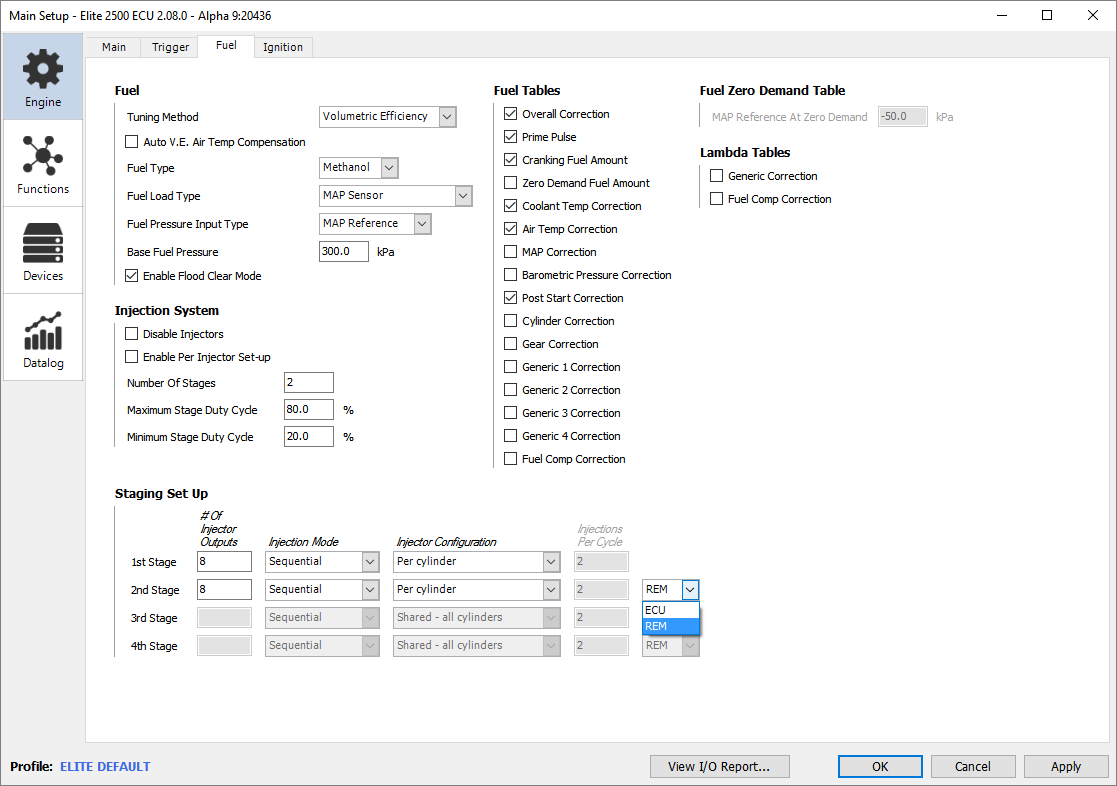1117x786 pixels.
Task: Collapse the 2nd Stage REM dropdown arrow
Action: (690, 589)
